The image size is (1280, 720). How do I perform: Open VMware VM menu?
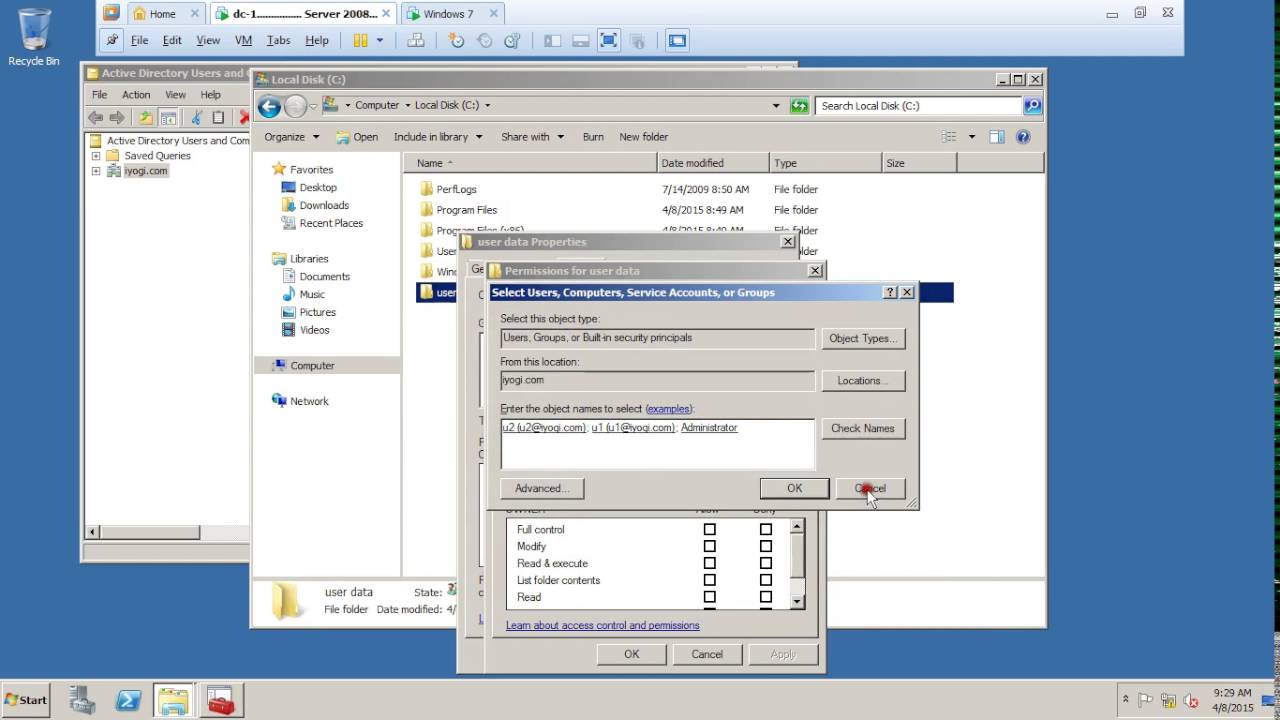click(243, 41)
